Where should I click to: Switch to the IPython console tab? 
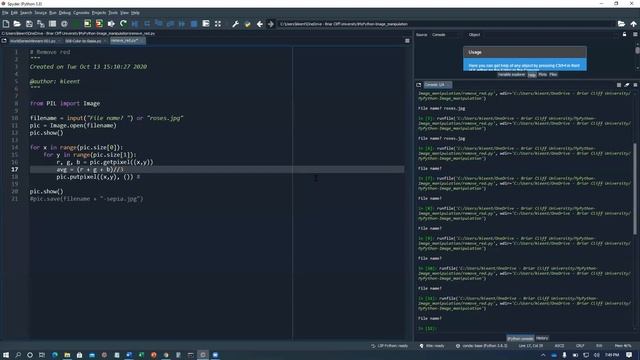[x=520, y=338]
